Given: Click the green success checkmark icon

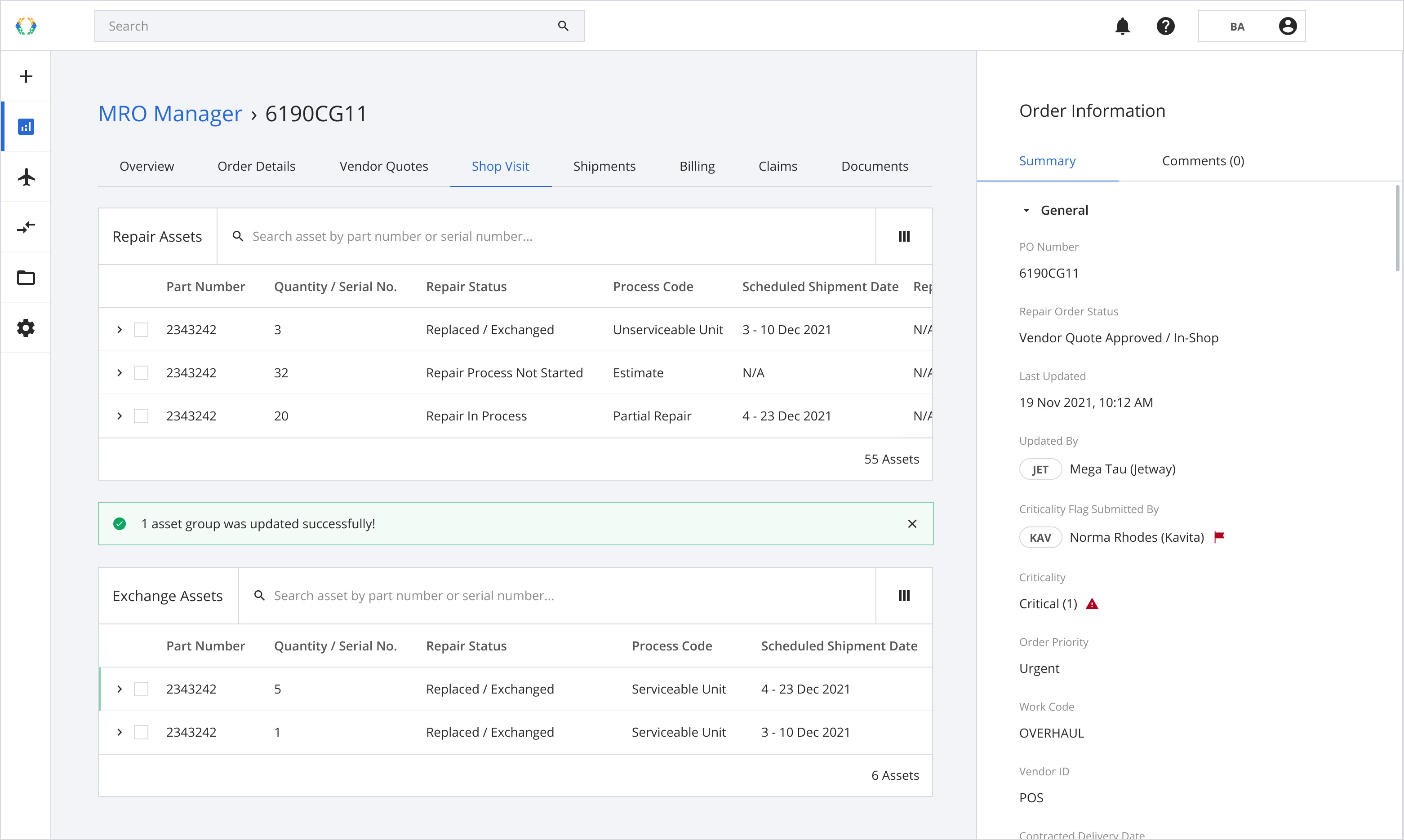Looking at the screenshot, I should click(x=120, y=524).
